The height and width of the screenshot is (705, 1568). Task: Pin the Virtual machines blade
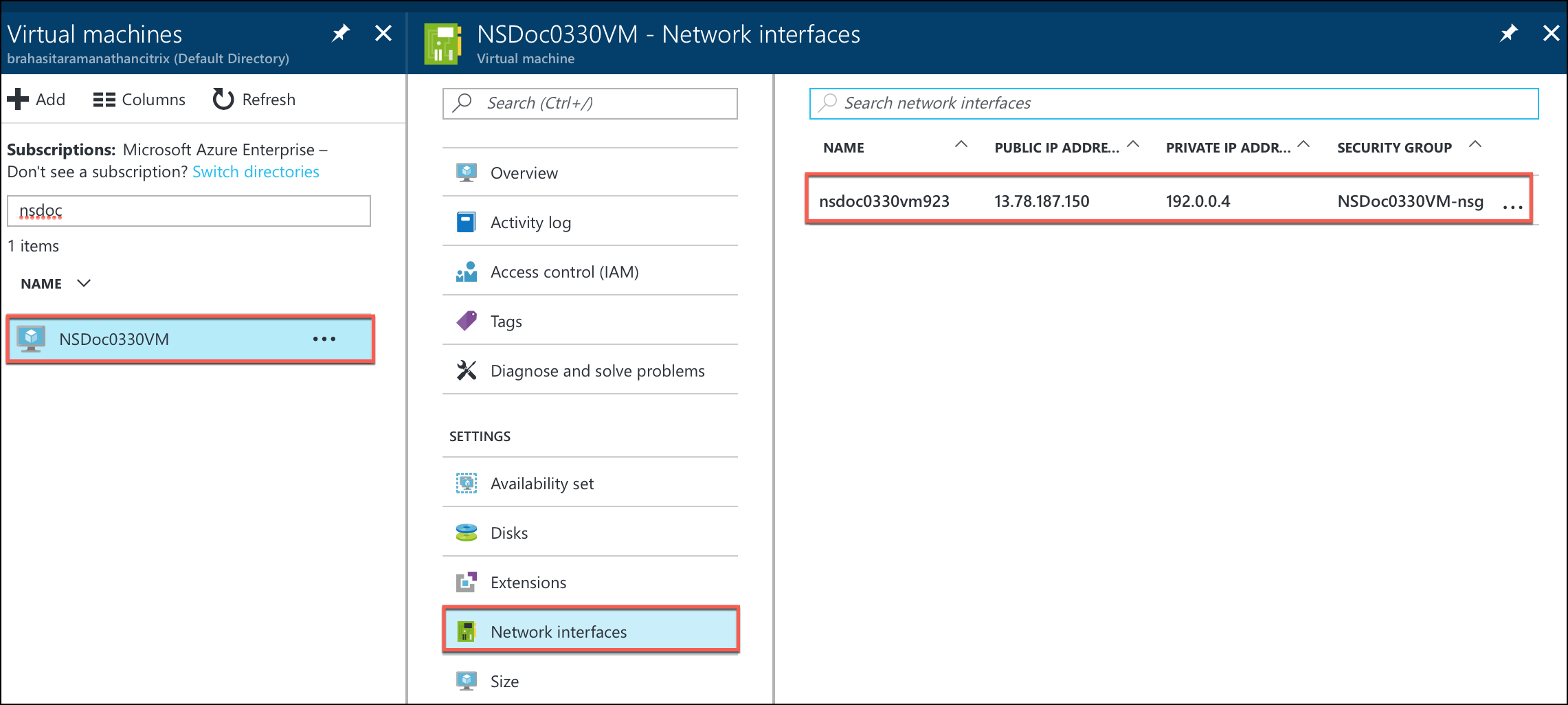coord(341,33)
